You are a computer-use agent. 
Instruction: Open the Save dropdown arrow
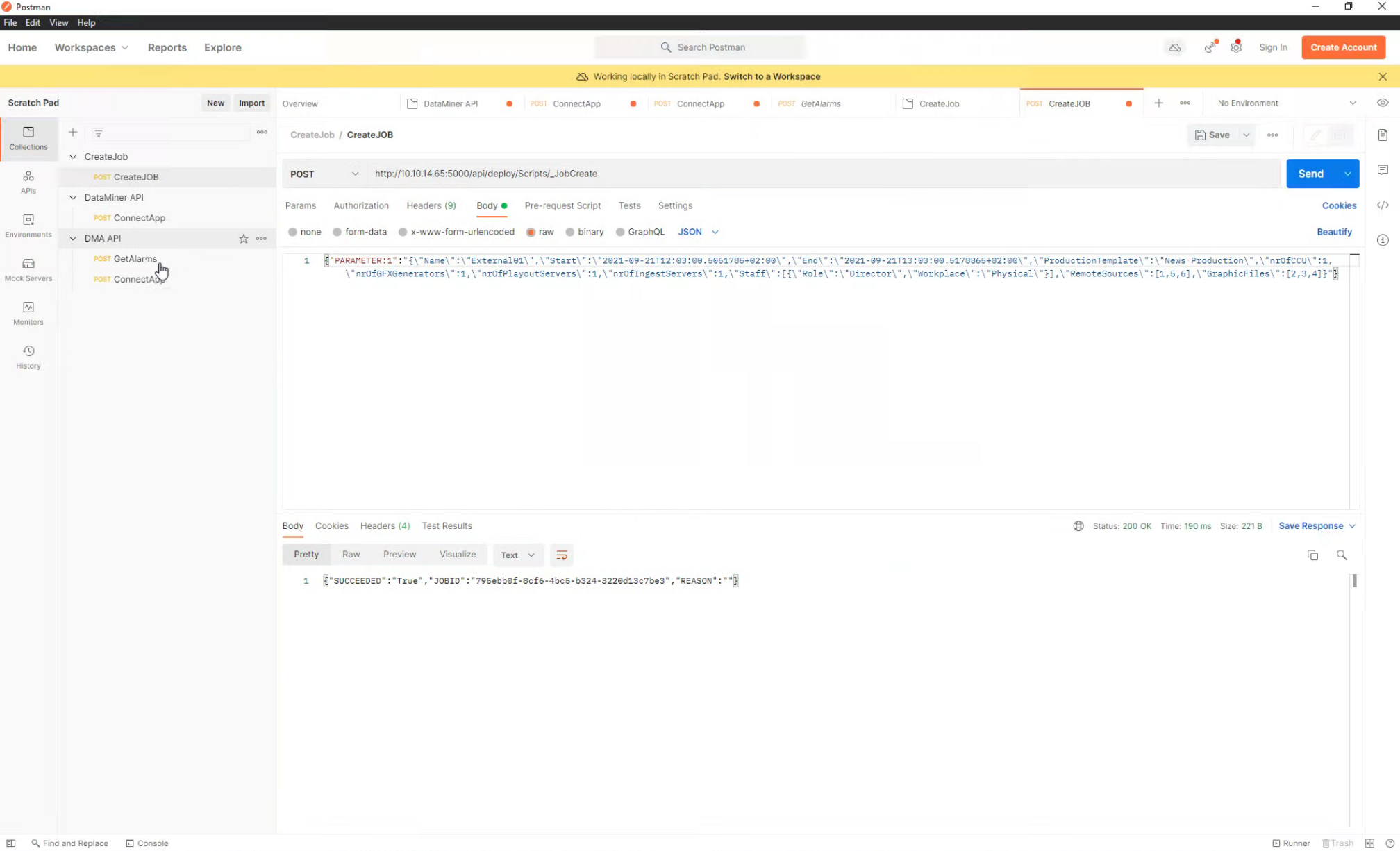[x=1247, y=135]
